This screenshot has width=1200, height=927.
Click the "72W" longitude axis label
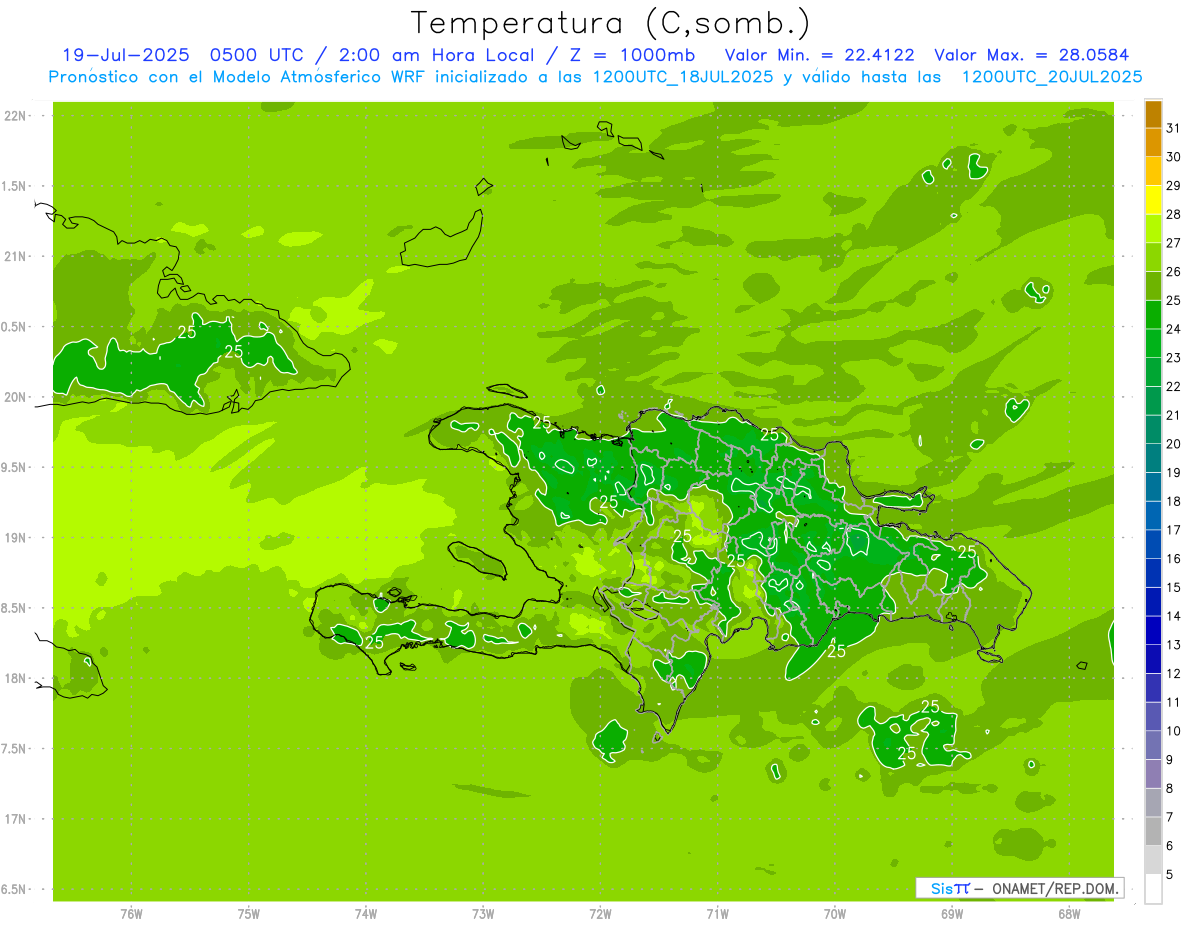tap(600, 914)
